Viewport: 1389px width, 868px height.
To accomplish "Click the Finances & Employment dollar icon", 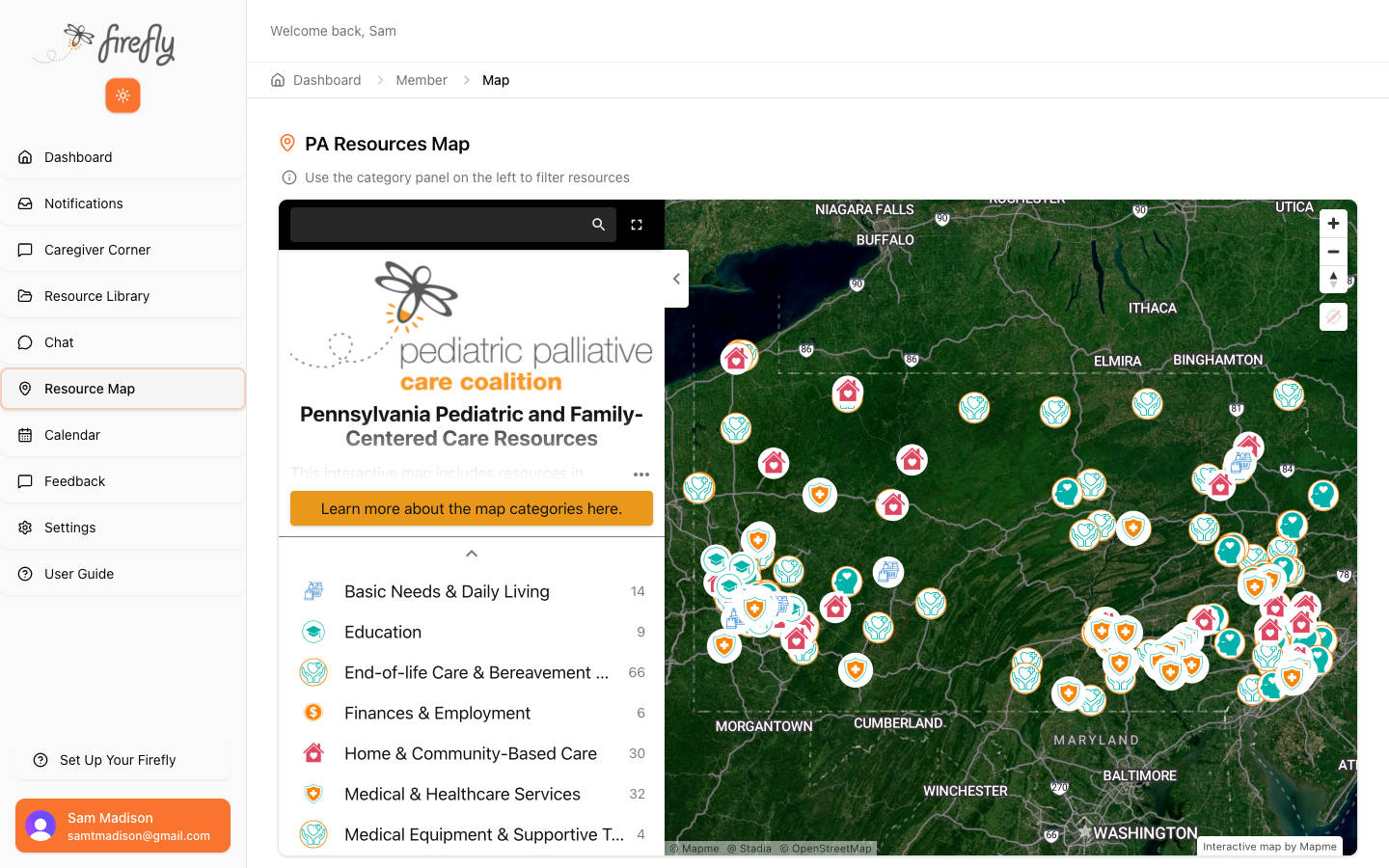I will 313,713.
